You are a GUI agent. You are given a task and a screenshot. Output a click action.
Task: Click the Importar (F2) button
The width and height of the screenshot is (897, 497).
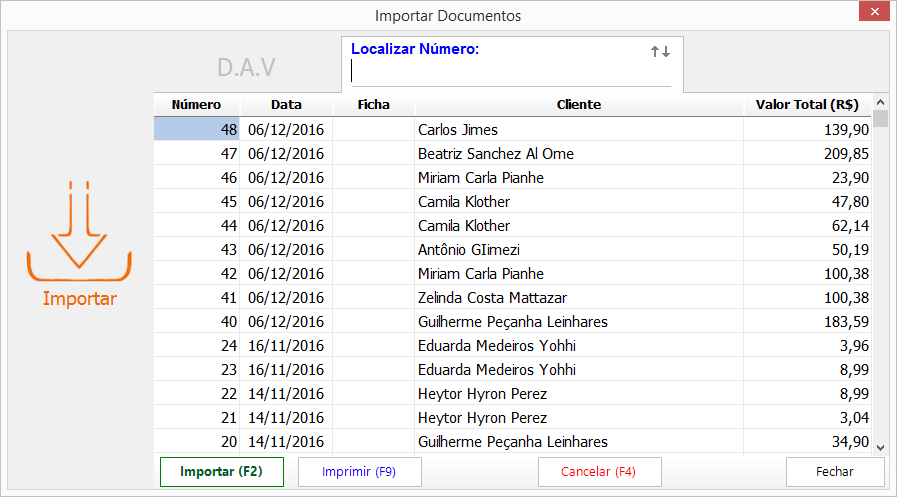pyautogui.click(x=221, y=472)
